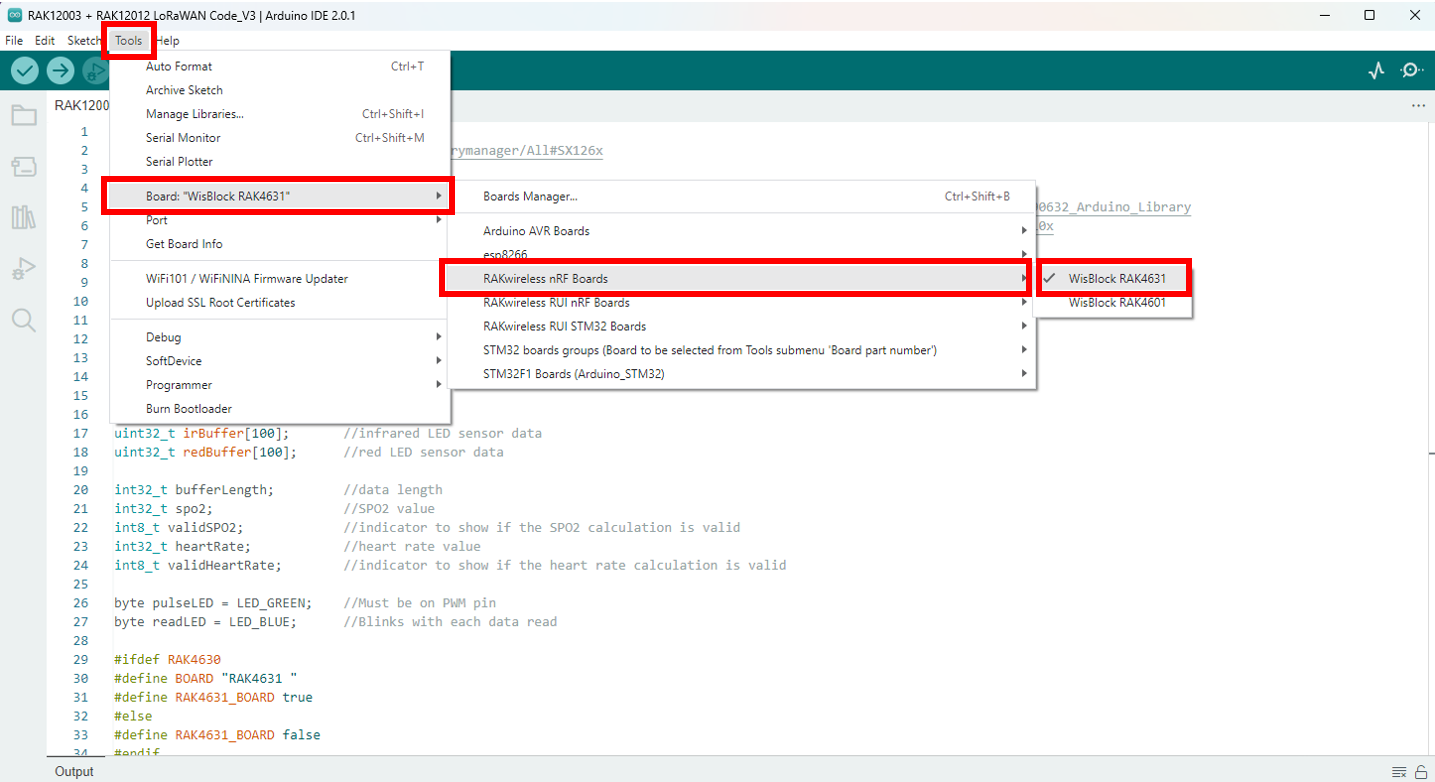This screenshot has width=1435, height=782.
Task: Expand the SoftDevice submenu
Action: tap(279, 361)
